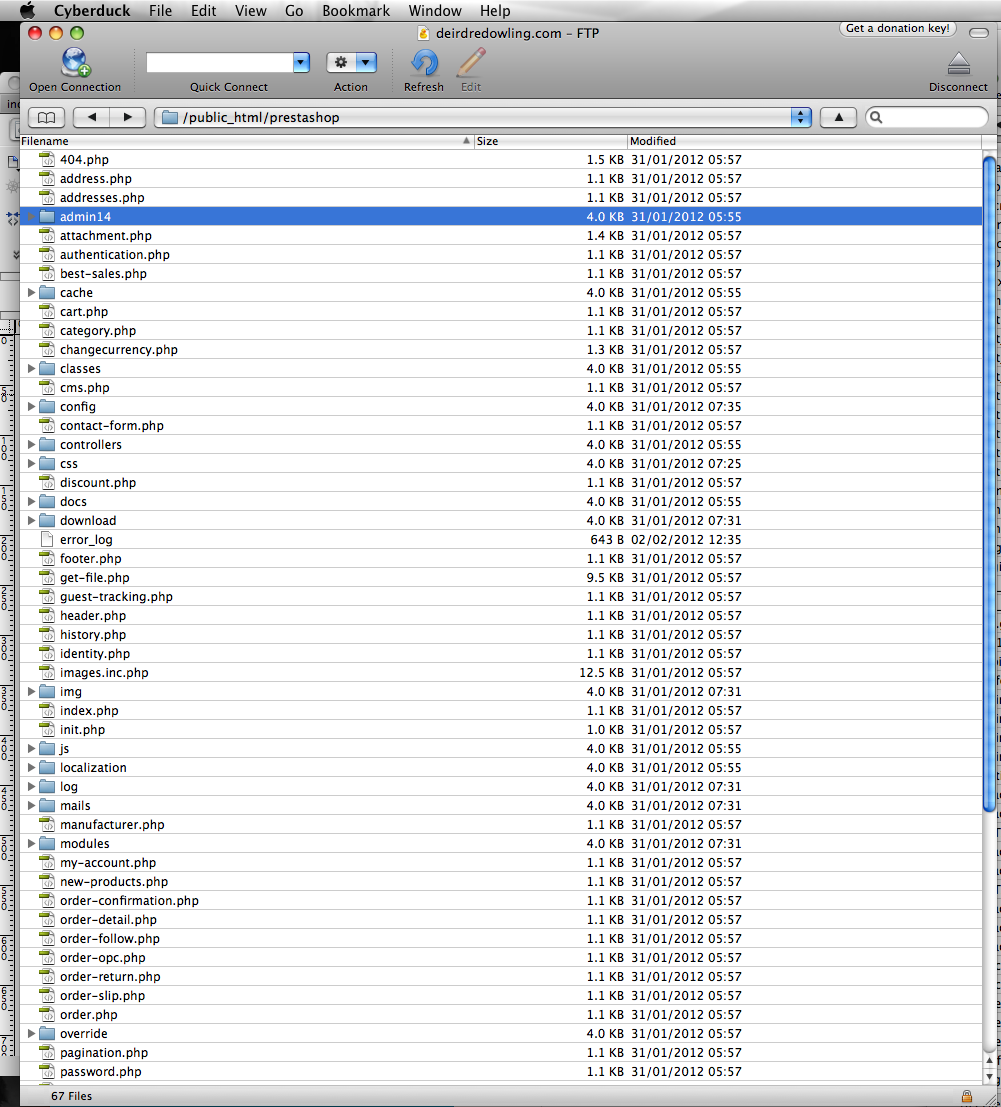This screenshot has width=1001, height=1107.
Task: Click the error_log blank file icon
Action: click(x=47, y=539)
